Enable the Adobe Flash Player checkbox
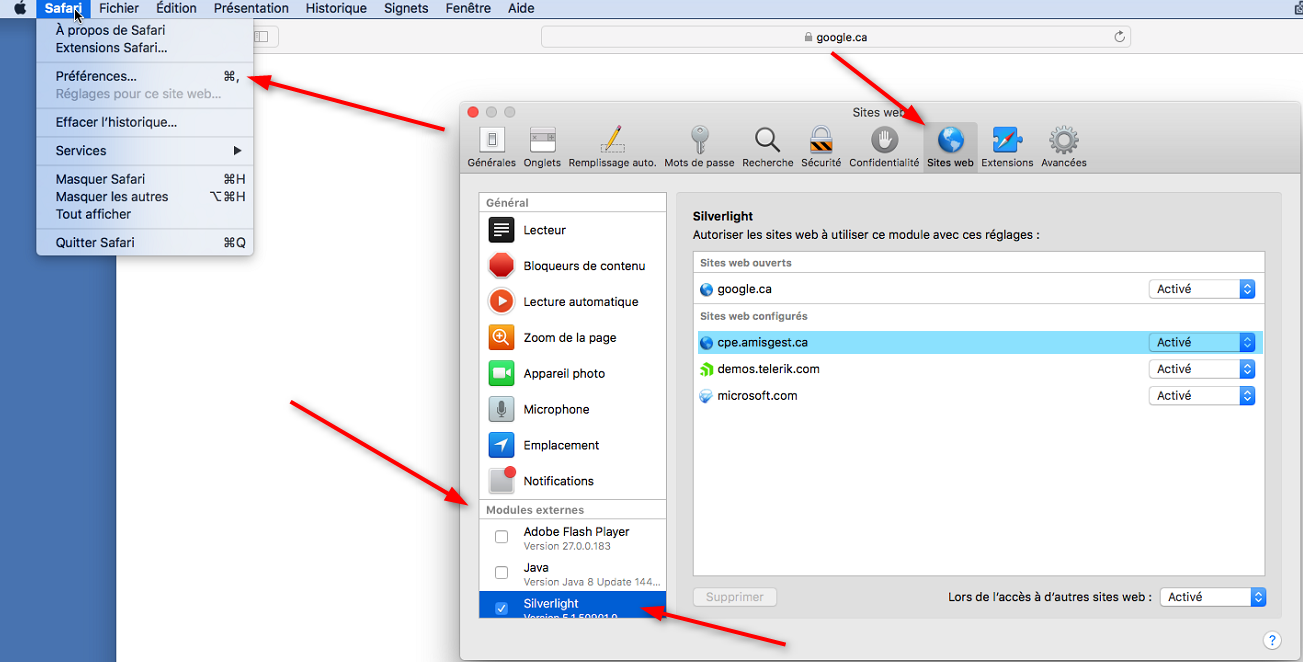 [x=502, y=538]
